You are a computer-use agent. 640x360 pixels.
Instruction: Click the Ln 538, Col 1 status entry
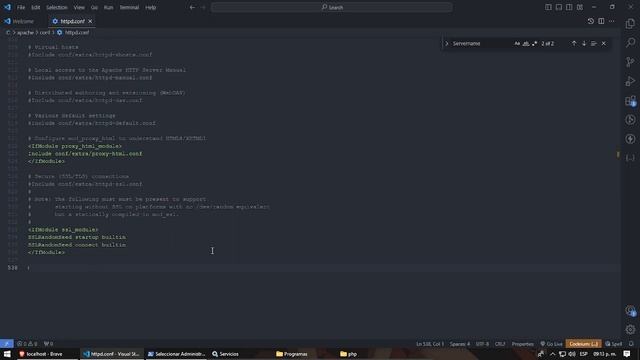430,344
